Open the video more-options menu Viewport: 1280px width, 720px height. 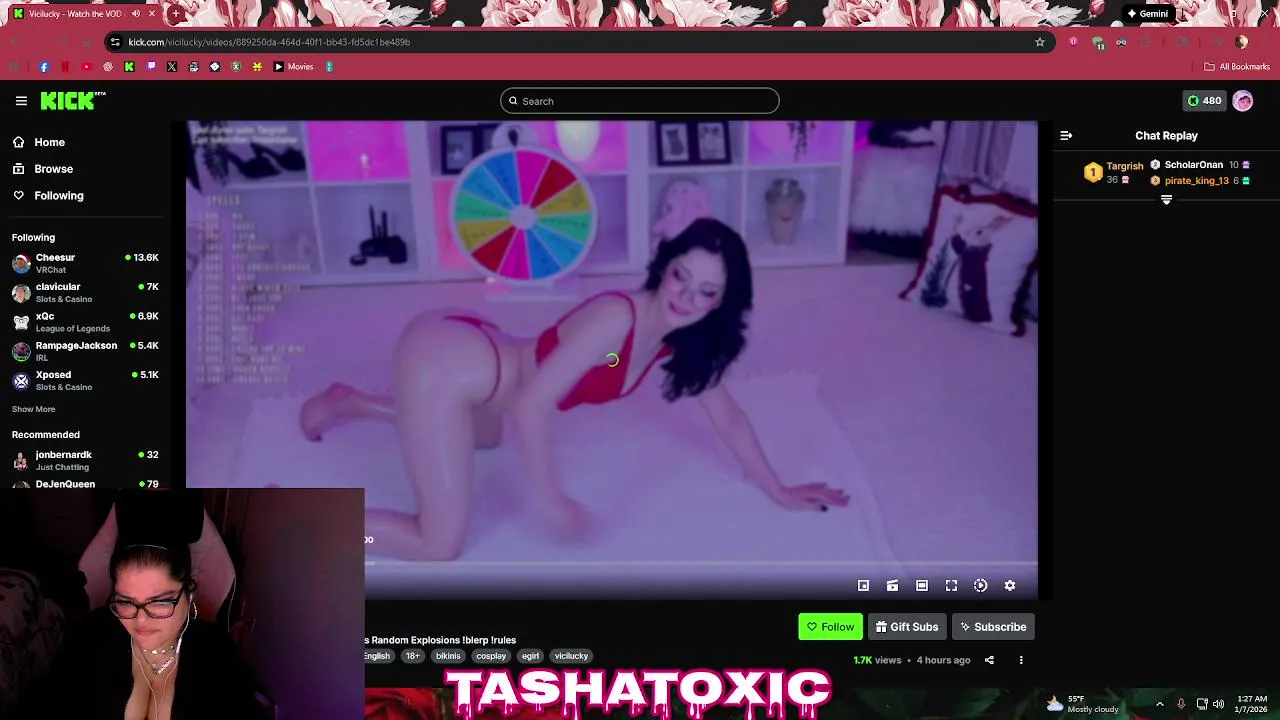[x=1021, y=660]
